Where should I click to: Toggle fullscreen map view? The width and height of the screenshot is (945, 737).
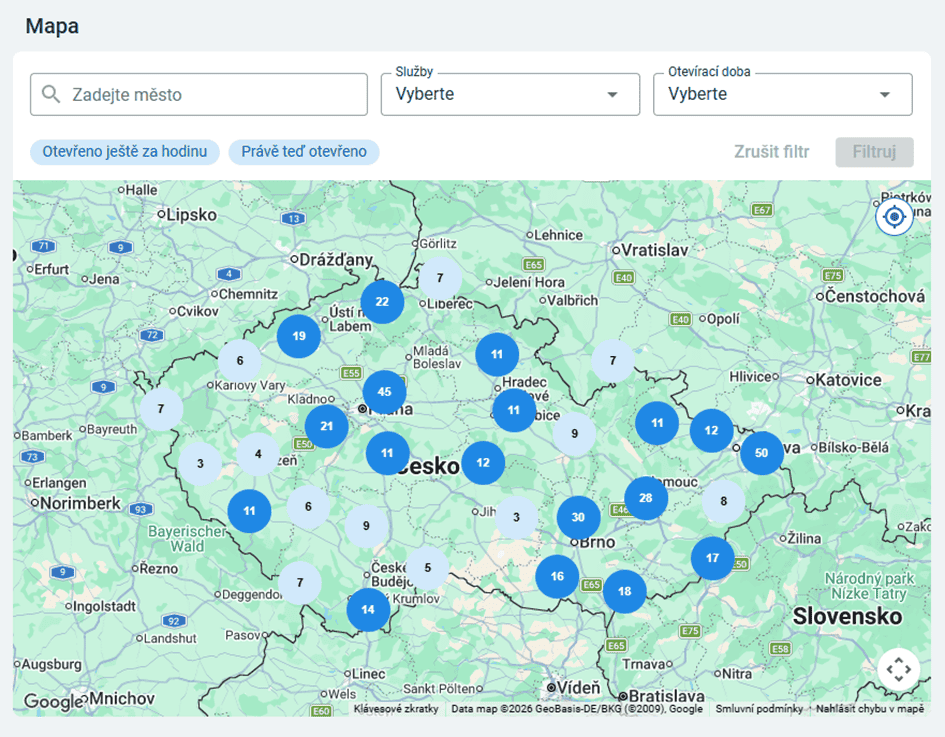pos(899,669)
